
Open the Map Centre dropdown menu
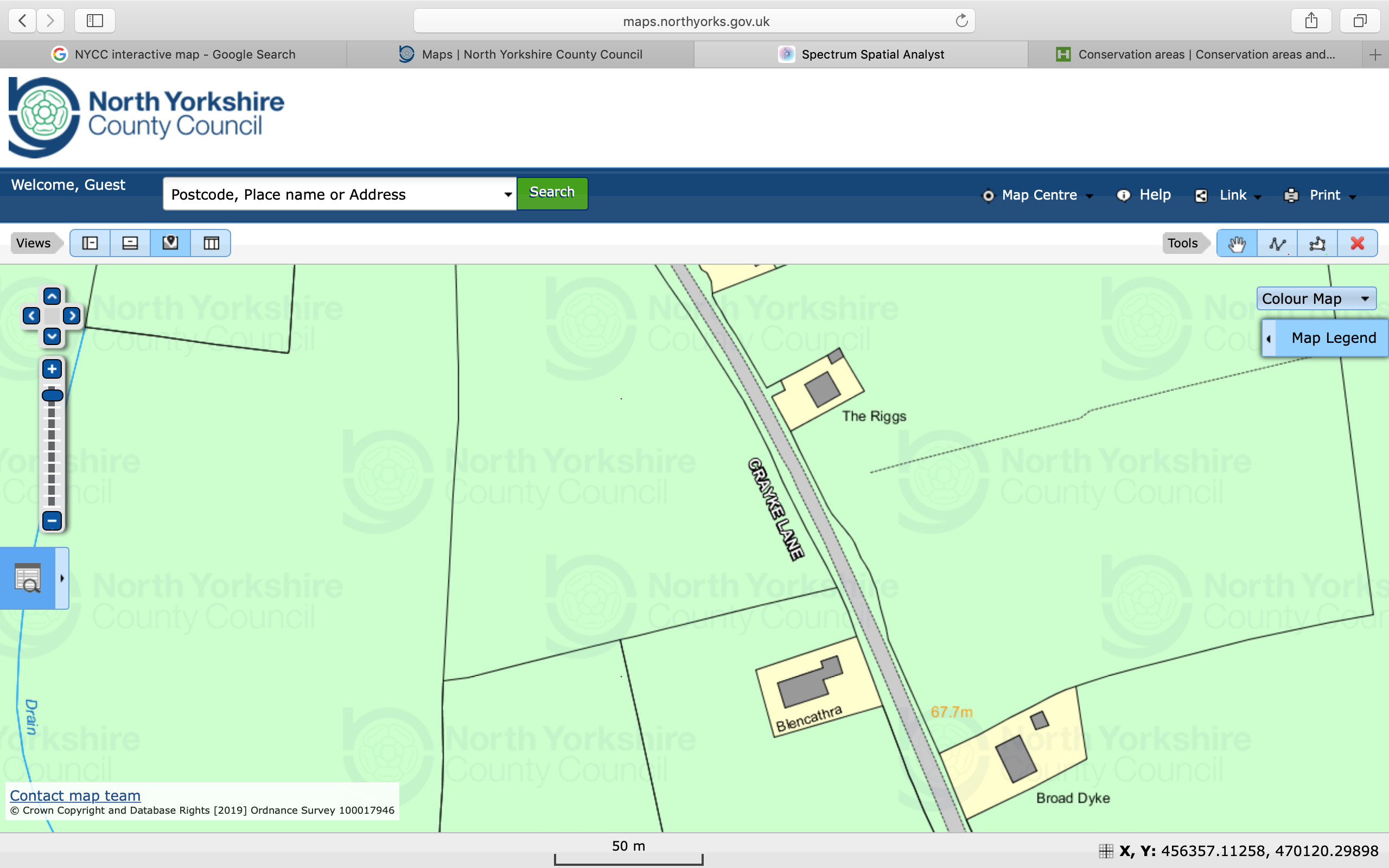click(x=1038, y=195)
